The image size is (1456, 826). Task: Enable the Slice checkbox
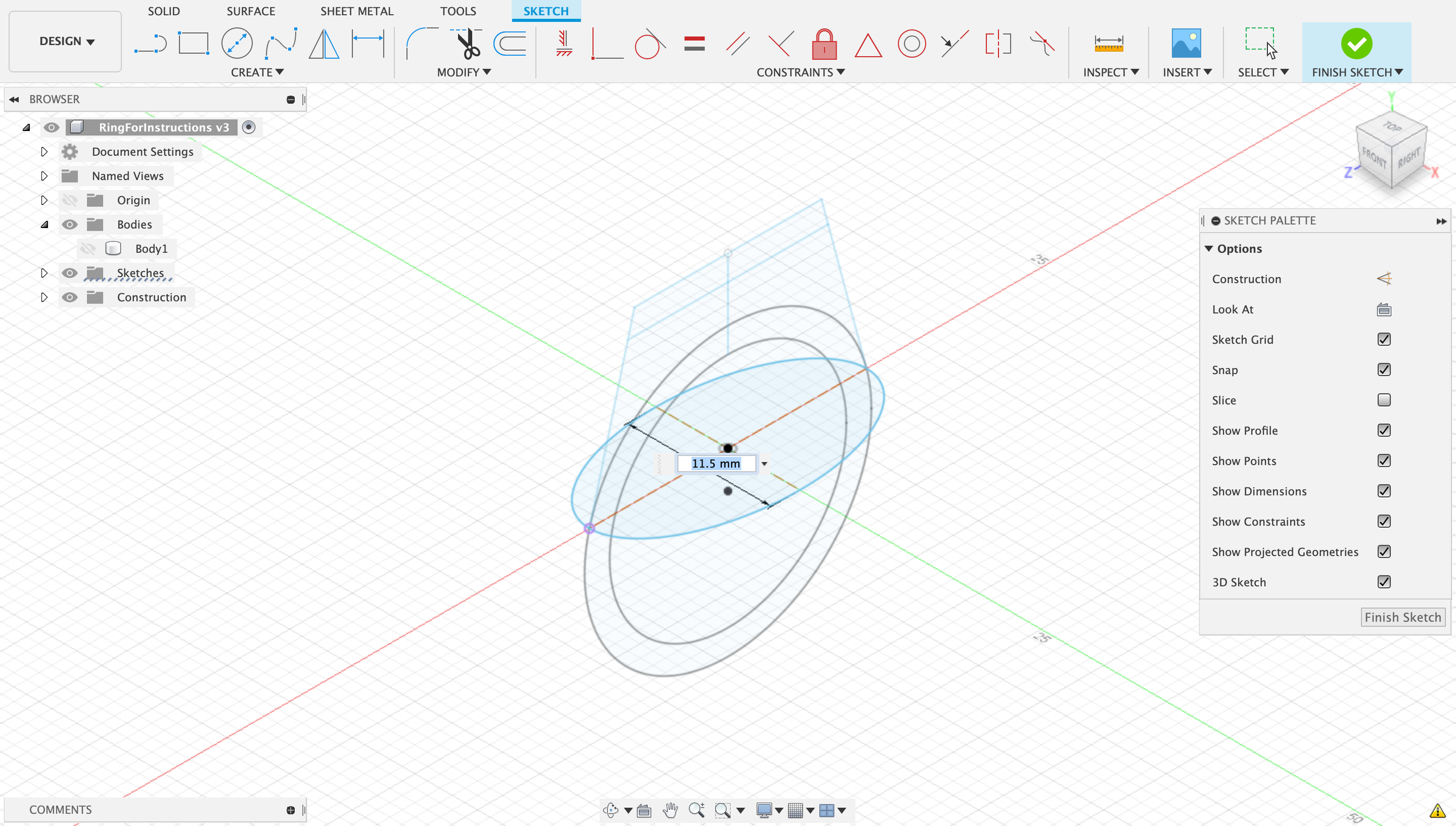point(1384,400)
